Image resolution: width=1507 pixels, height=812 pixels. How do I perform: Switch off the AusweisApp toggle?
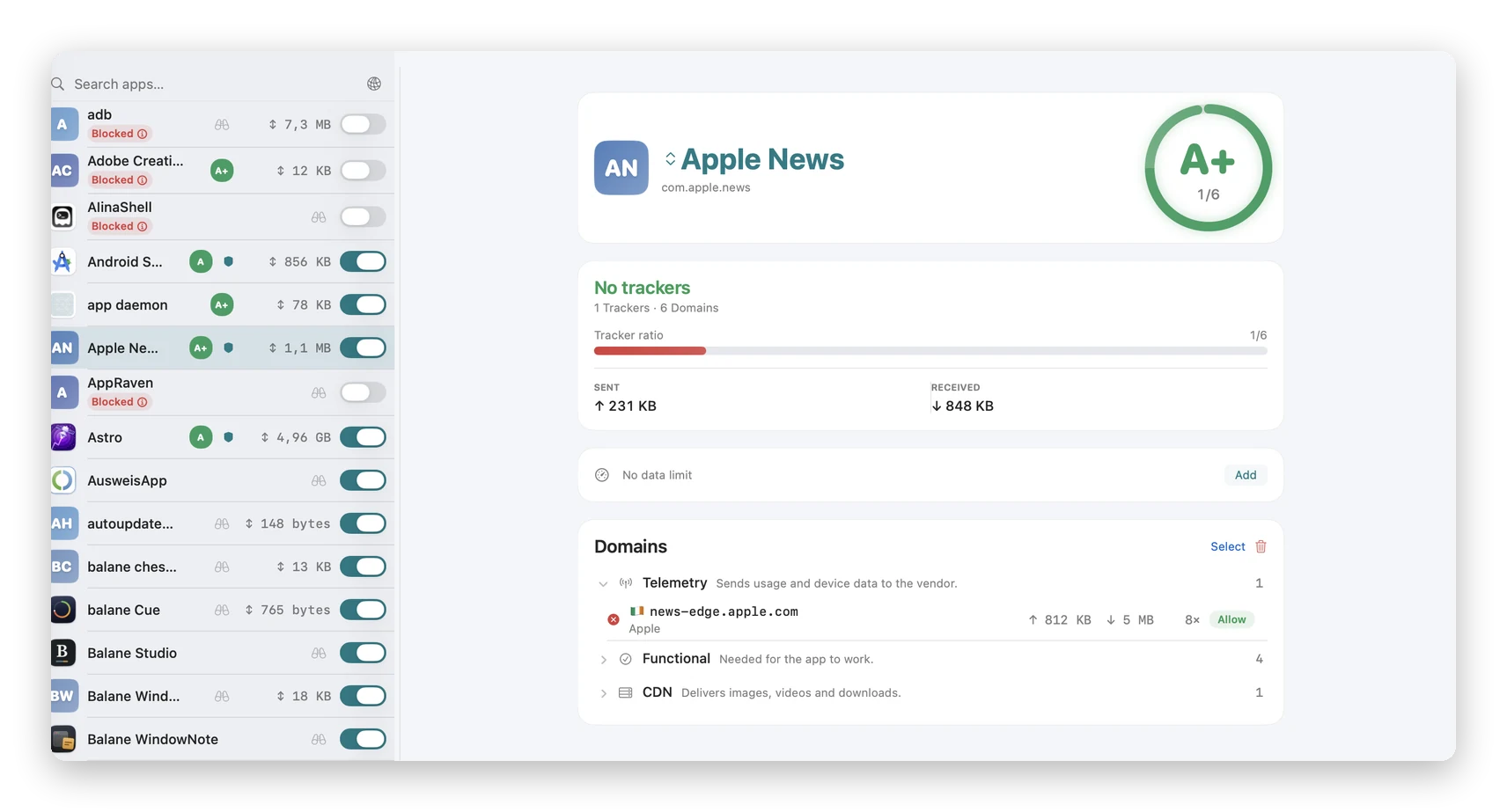pos(363,480)
